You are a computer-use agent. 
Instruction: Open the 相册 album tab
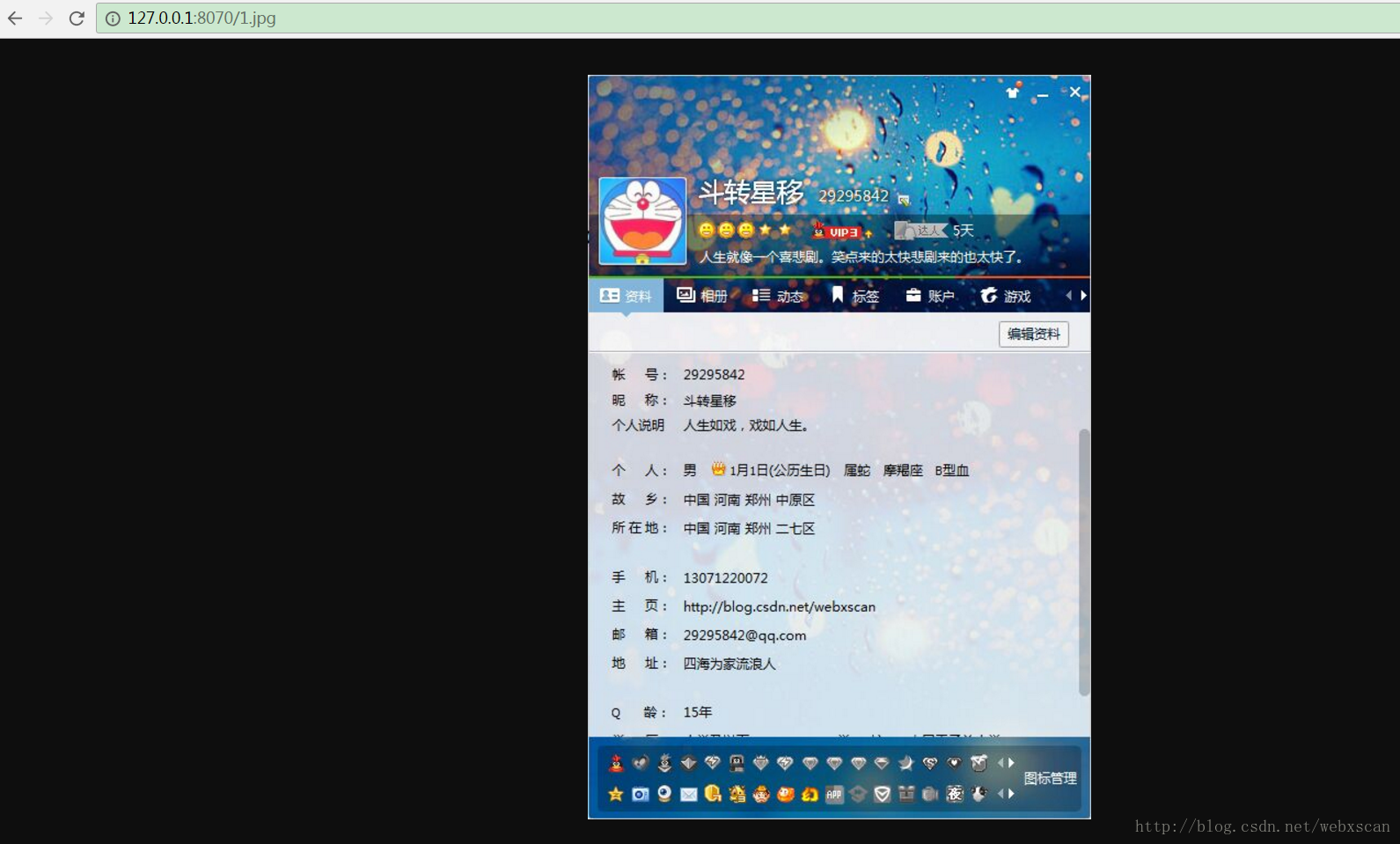click(702, 296)
